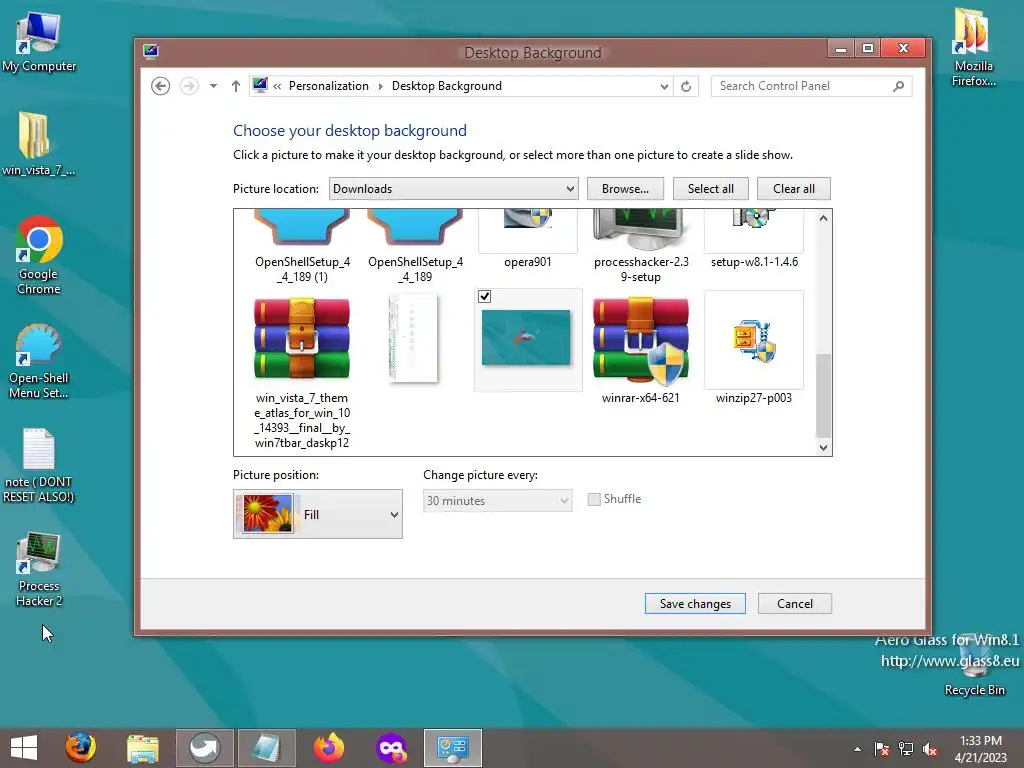Launch Google Chrome desktop shortcut
The height and width of the screenshot is (768, 1024).
pyautogui.click(x=39, y=255)
